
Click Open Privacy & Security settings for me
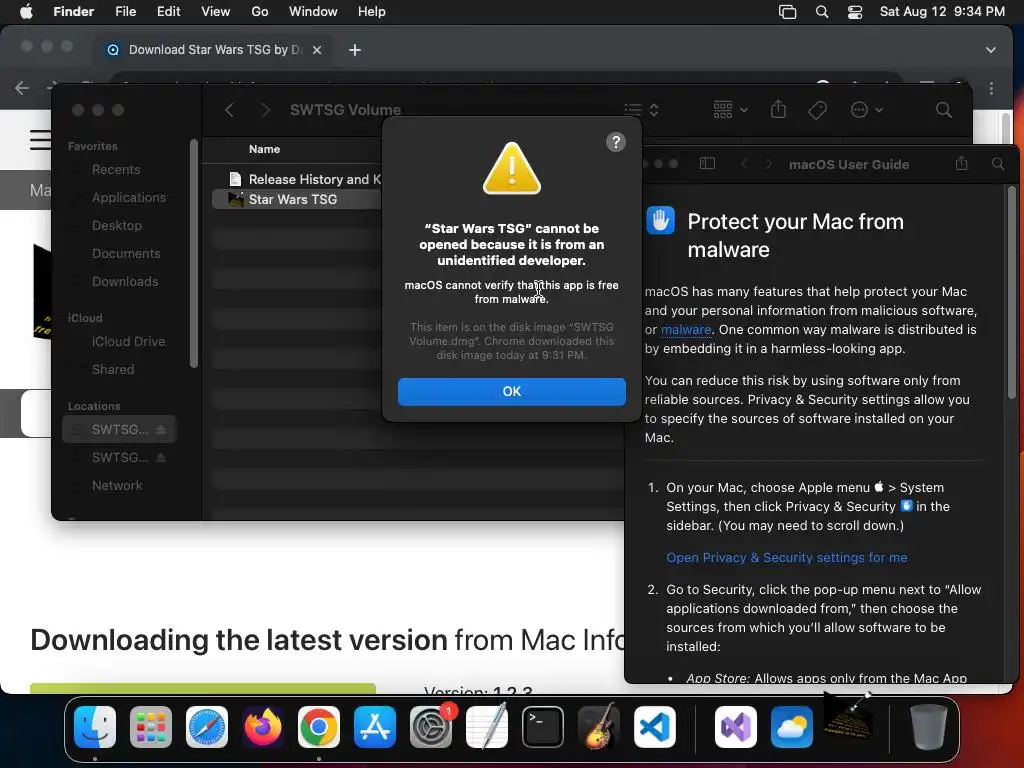point(786,558)
